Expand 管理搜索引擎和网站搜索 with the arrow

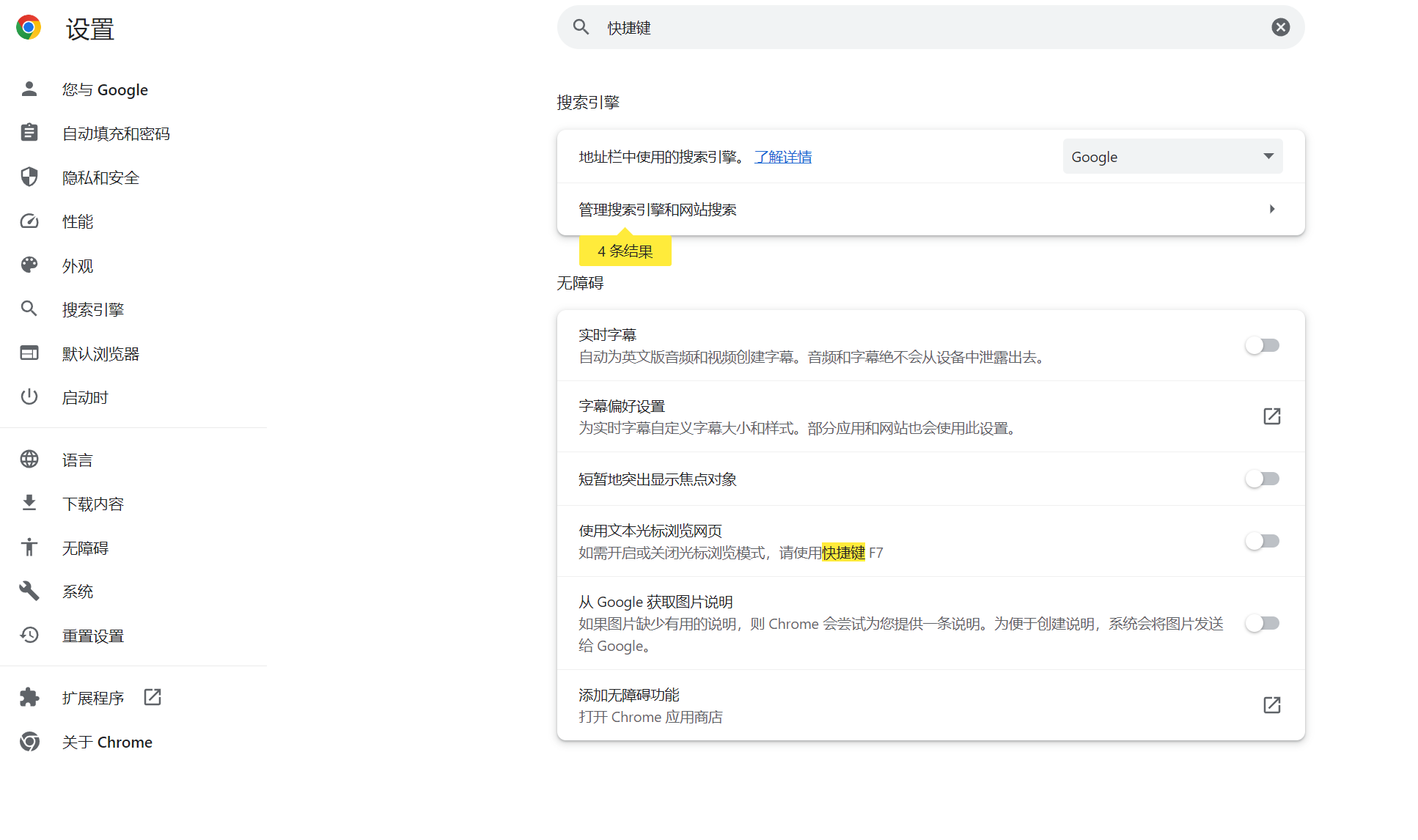tap(1272, 209)
